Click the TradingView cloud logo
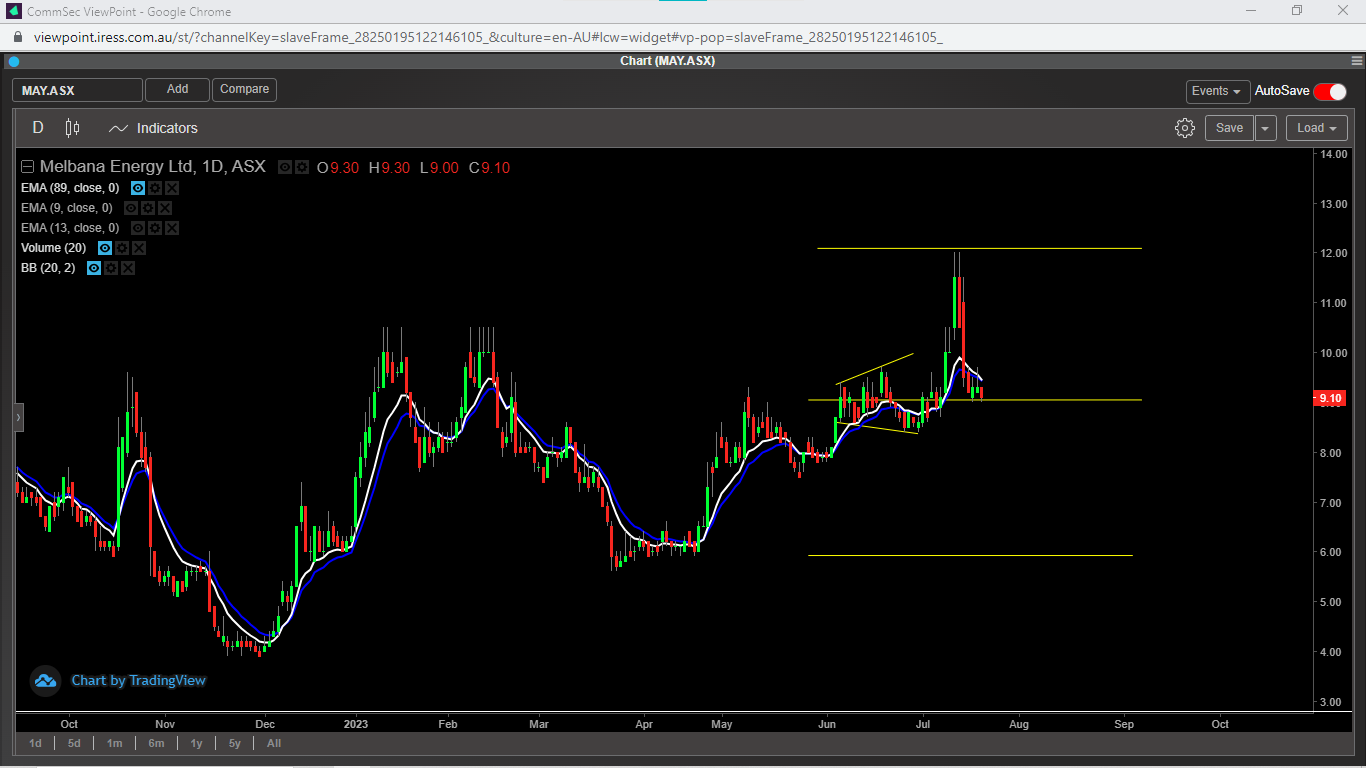 [45, 681]
